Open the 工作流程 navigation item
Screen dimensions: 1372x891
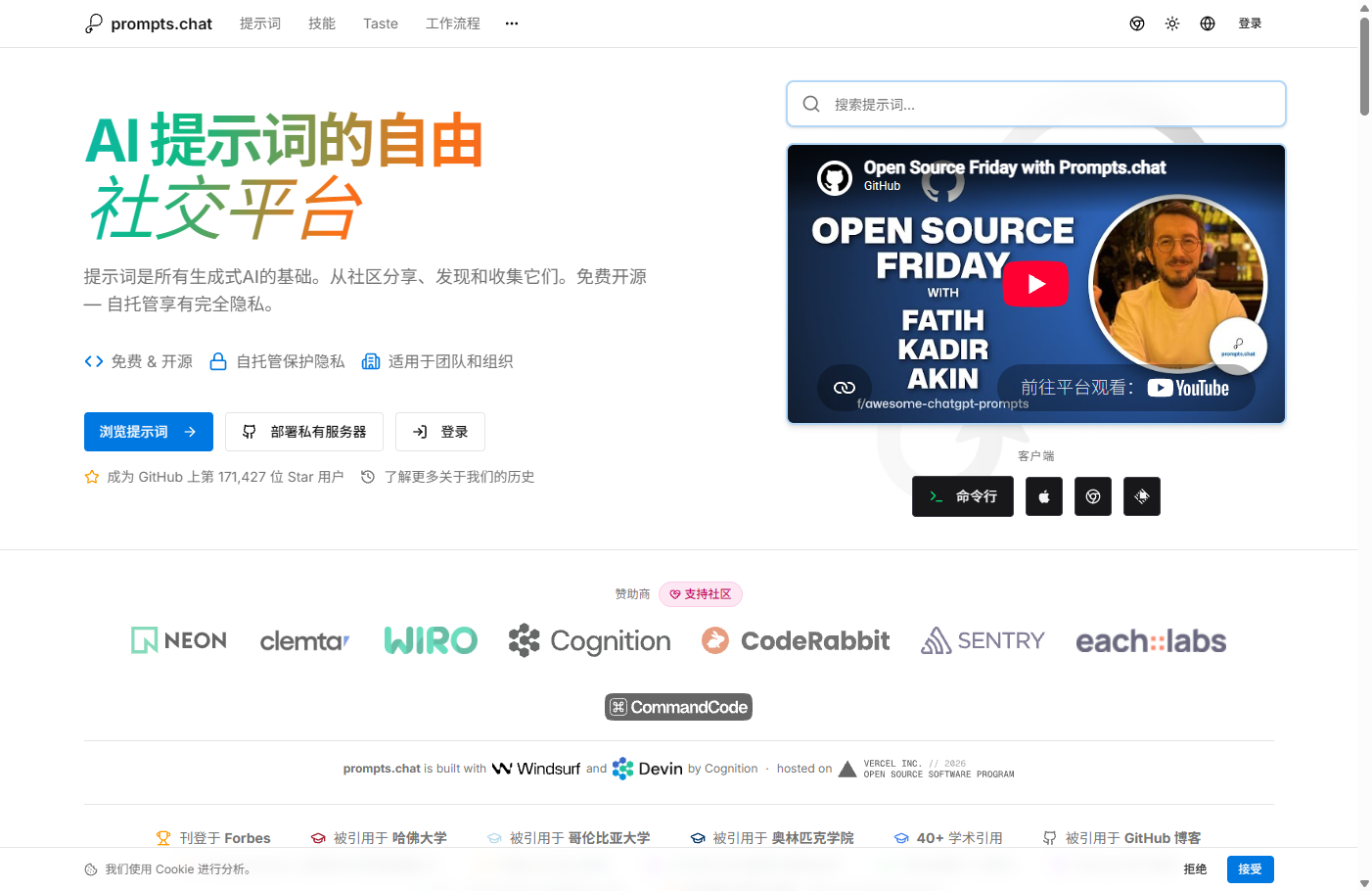[x=453, y=23]
